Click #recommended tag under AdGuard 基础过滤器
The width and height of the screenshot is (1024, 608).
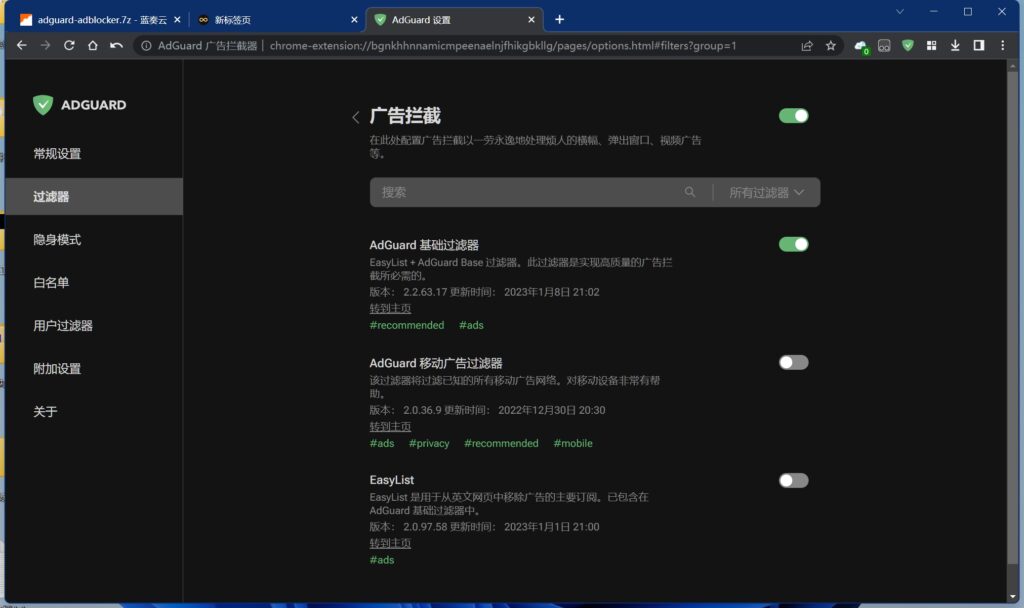click(407, 325)
